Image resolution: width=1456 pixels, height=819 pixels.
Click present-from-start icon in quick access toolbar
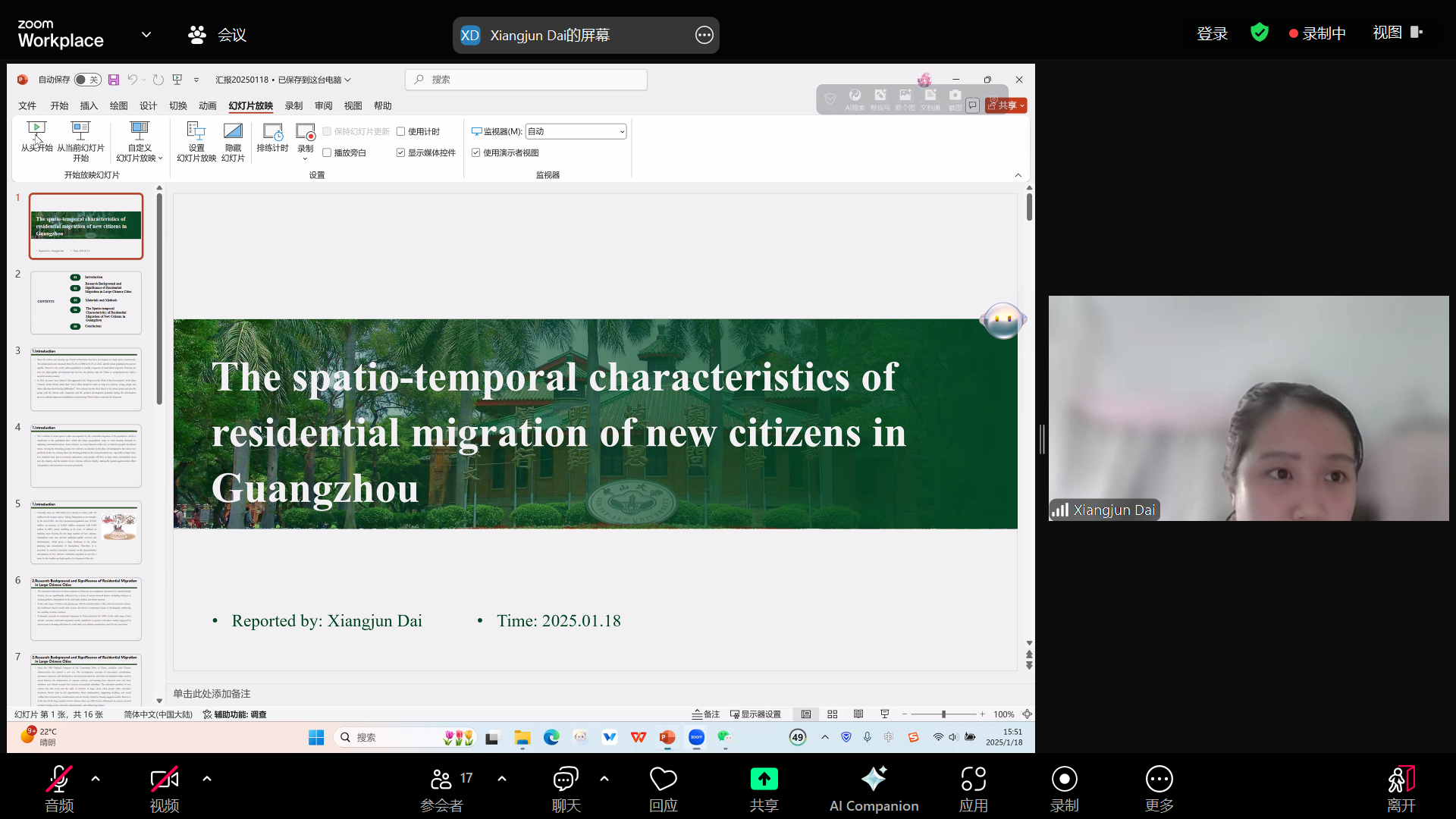tap(177, 80)
